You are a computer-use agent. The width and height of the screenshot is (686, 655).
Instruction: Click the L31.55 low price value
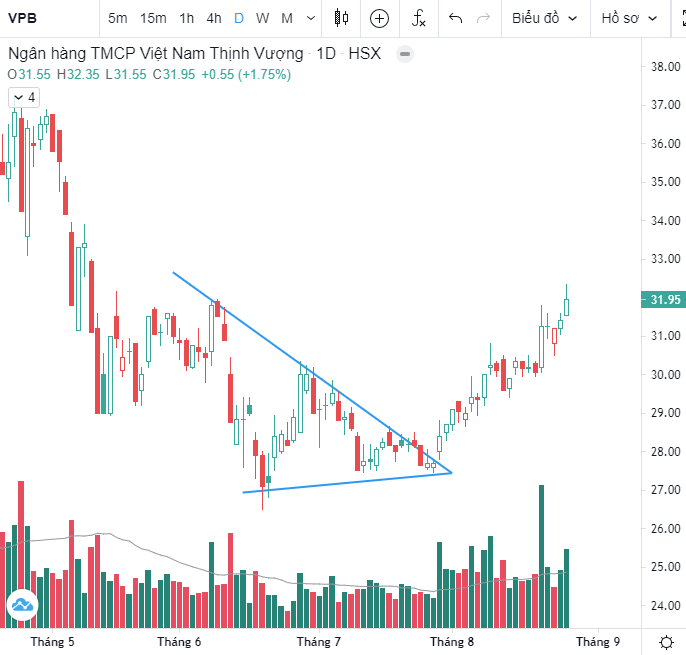(x=126, y=74)
